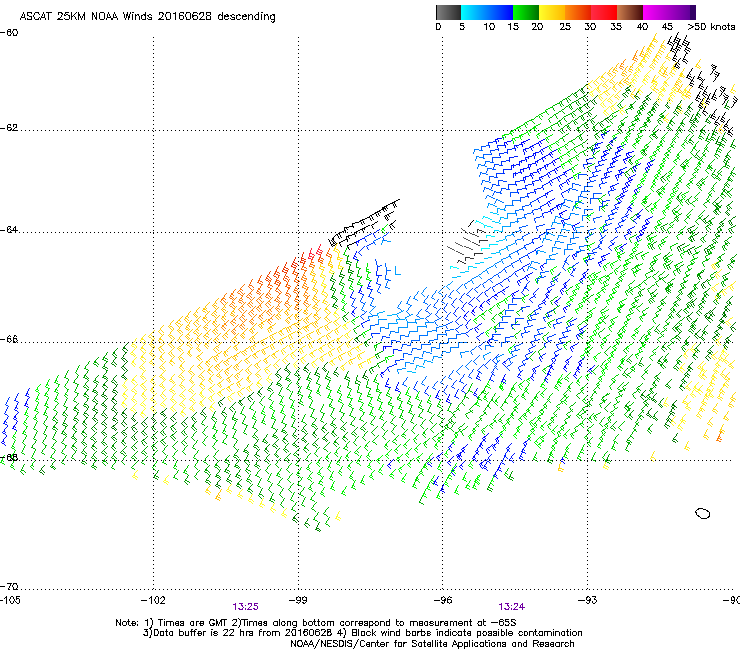Click the longitude label -96
The height and width of the screenshot is (650, 740).
pyautogui.click(x=443, y=600)
